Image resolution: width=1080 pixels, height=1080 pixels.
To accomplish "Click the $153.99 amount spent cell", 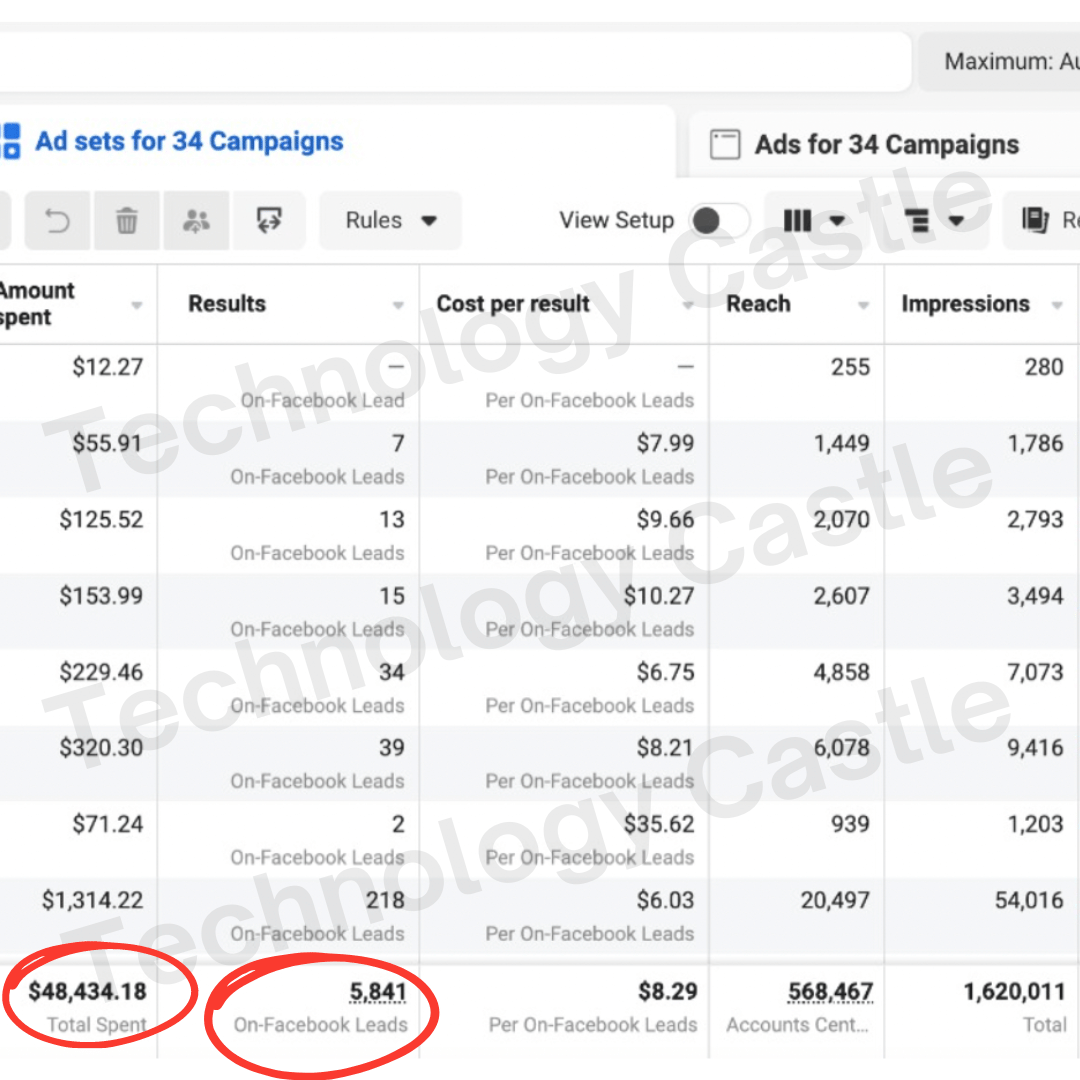I will tap(101, 596).
